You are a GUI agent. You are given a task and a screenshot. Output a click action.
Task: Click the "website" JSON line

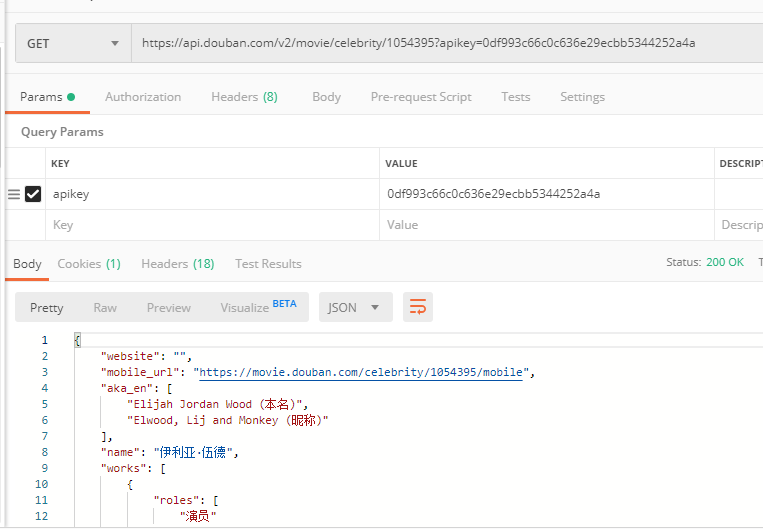point(146,356)
